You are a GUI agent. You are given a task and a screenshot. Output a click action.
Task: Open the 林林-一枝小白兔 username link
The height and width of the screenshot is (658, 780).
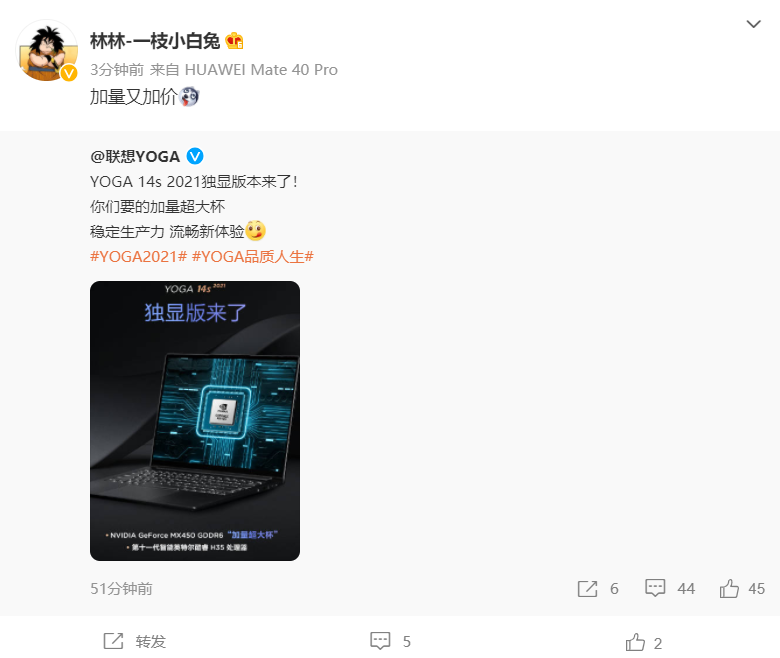(x=155, y=41)
